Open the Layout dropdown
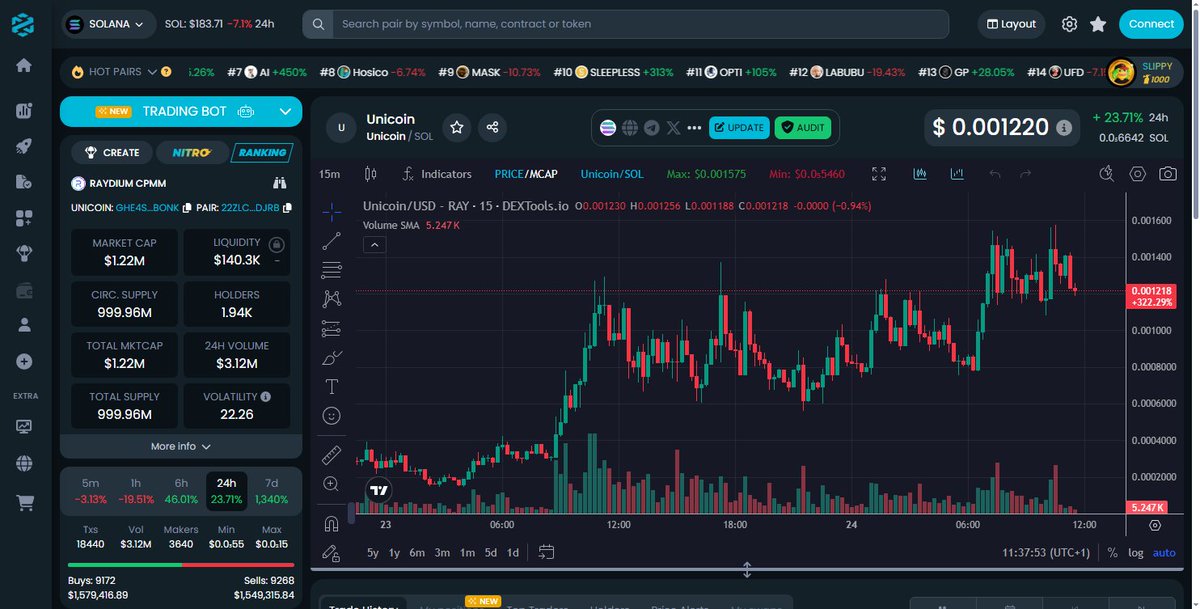 pos(1010,24)
